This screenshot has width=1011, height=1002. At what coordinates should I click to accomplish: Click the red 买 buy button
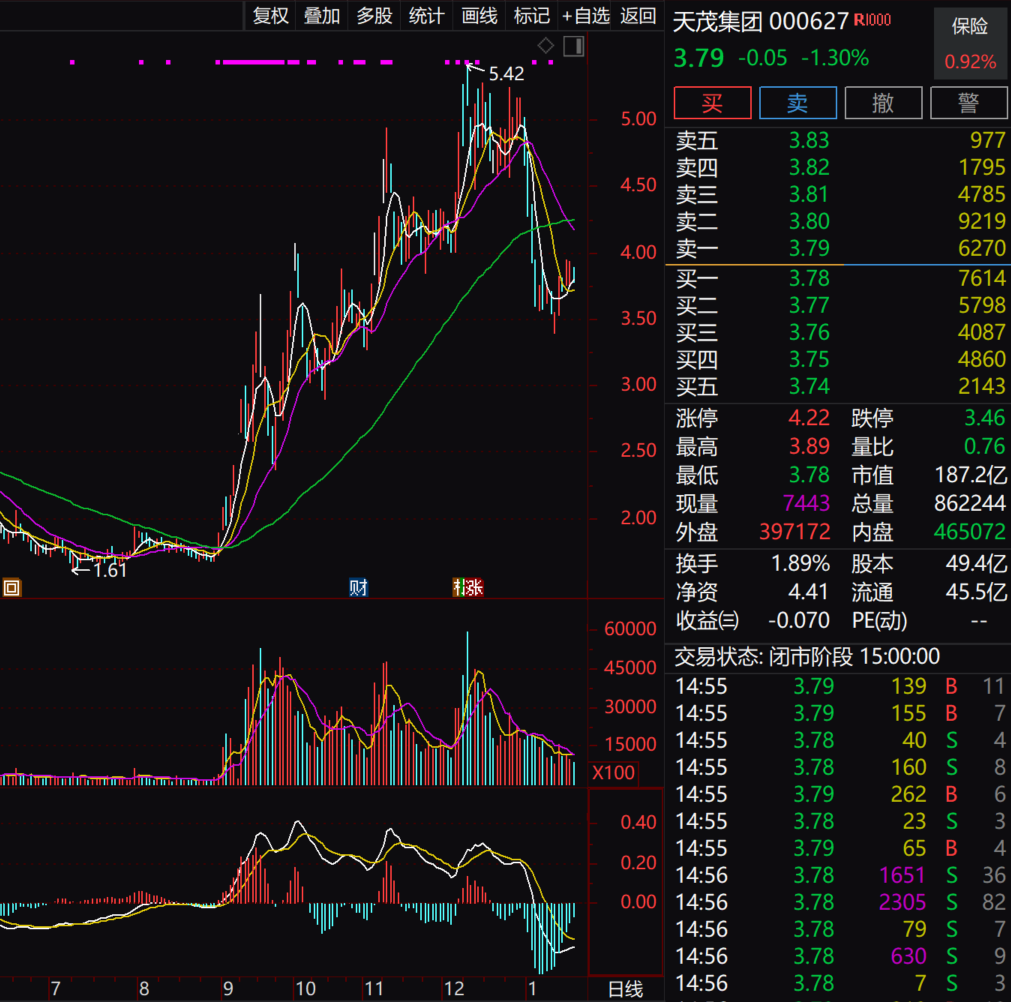(711, 102)
